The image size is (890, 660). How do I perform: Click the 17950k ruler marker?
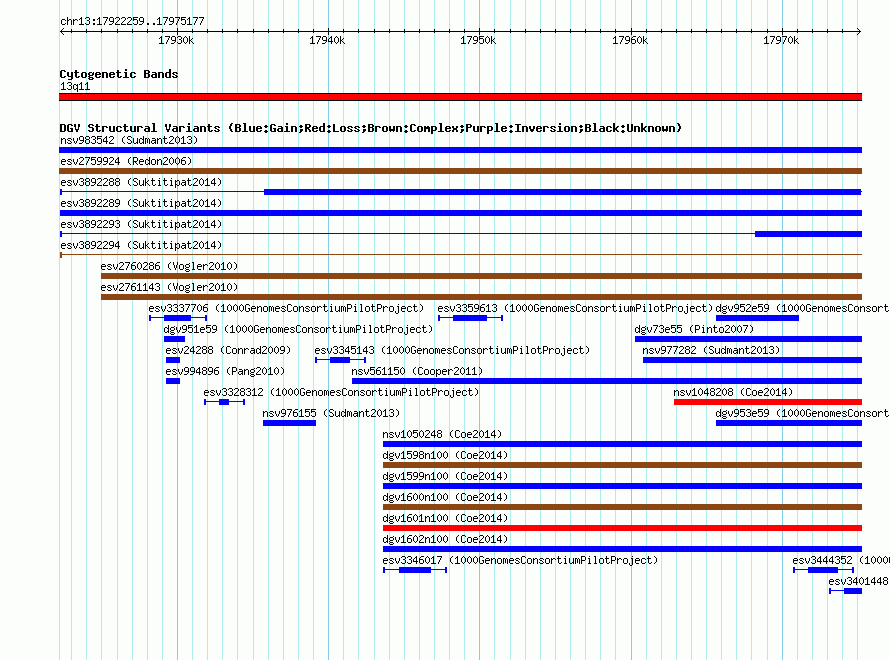click(478, 40)
